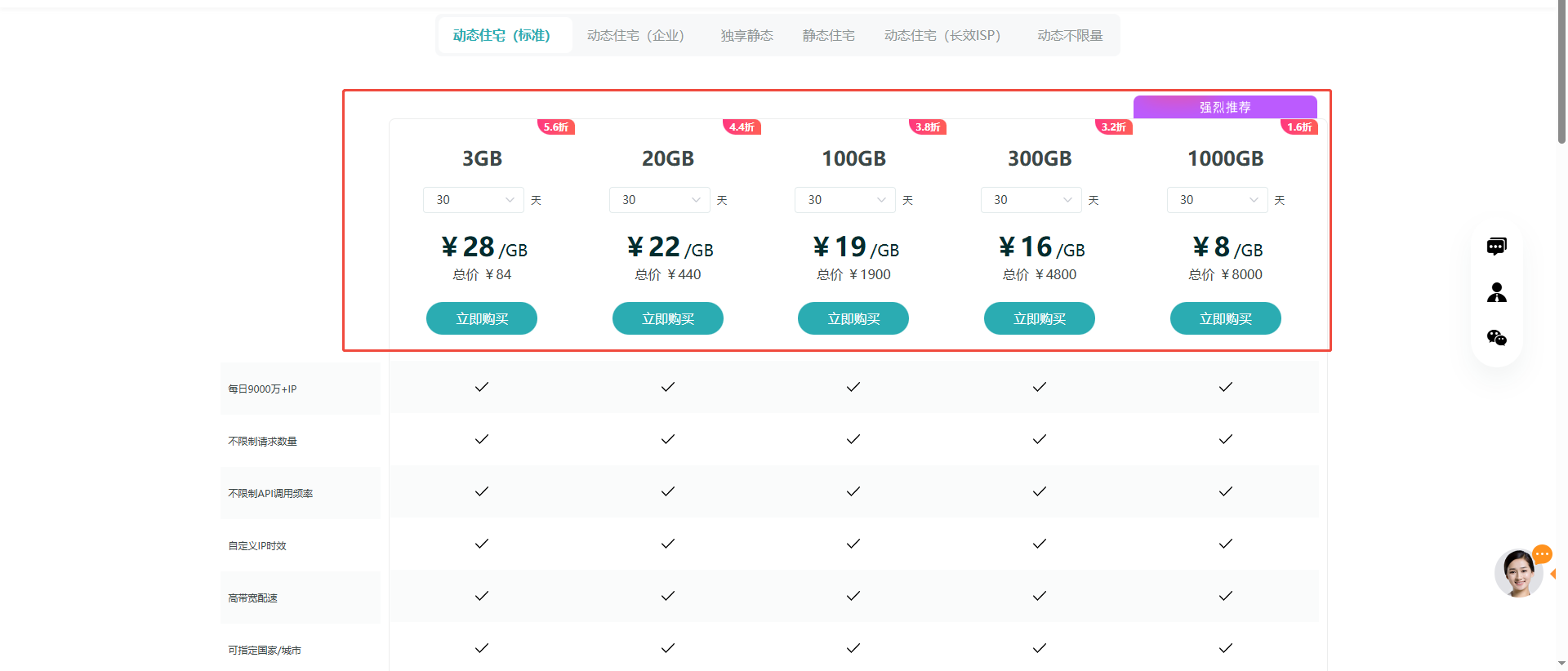The image size is (1568, 671).
Task: Click the customer service avatar
Action: 1518,573
